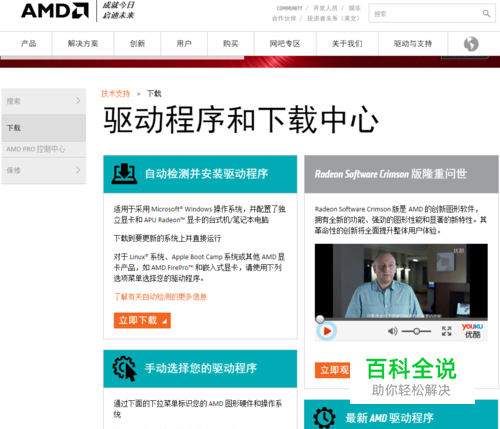
Task: Open AMD PRO 控制中心 sidebar link
Action: [36, 149]
